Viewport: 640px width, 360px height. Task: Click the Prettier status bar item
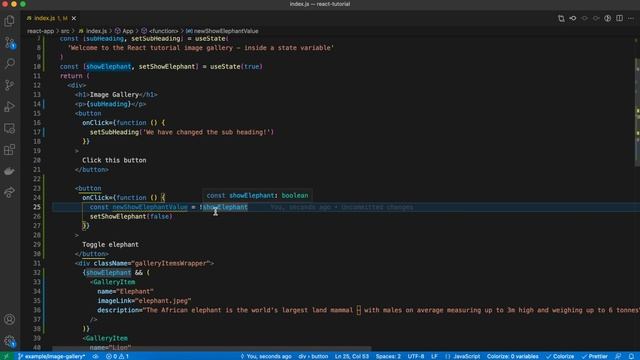click(595, 356)
